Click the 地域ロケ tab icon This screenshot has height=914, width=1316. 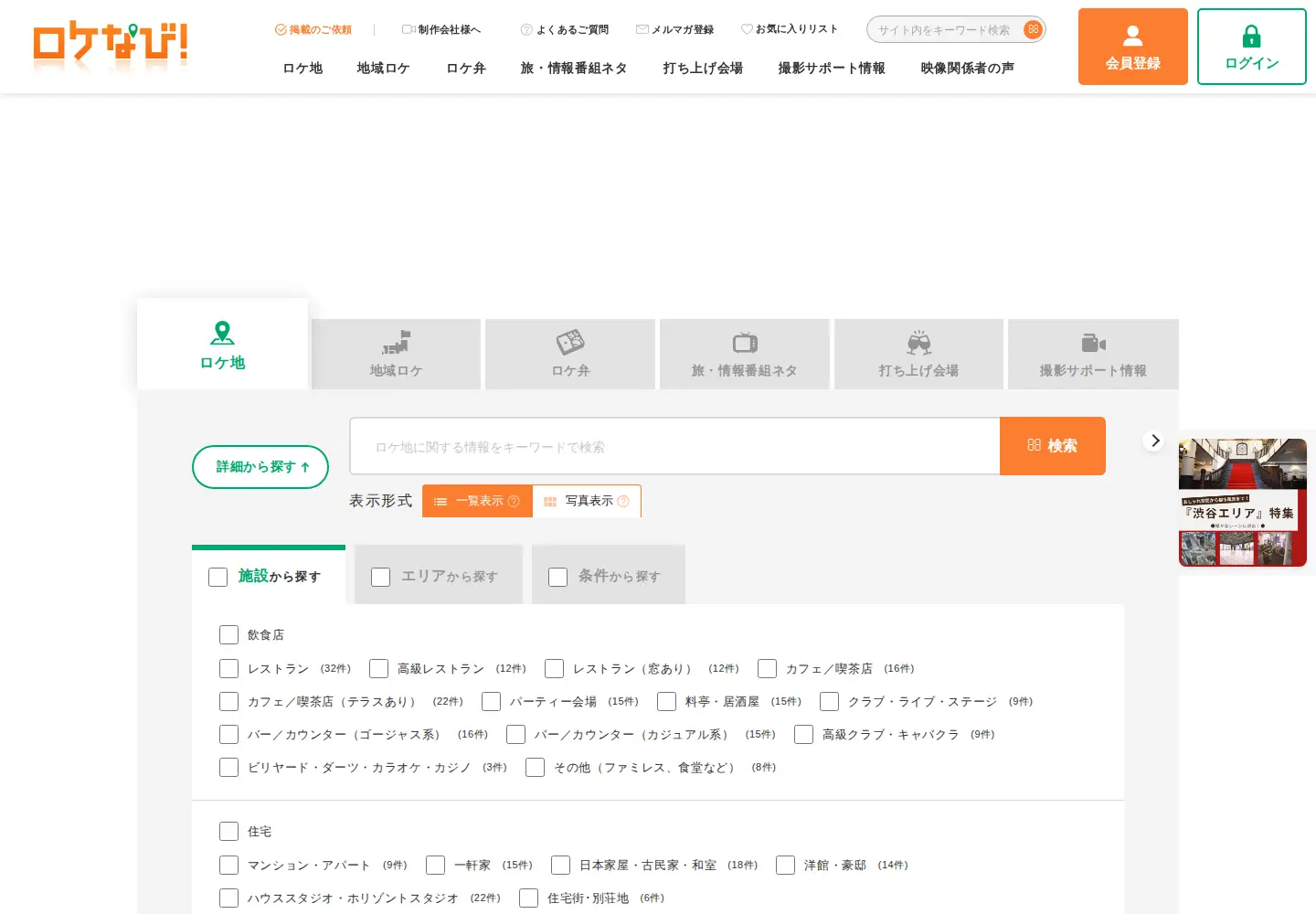pos(396,343)
